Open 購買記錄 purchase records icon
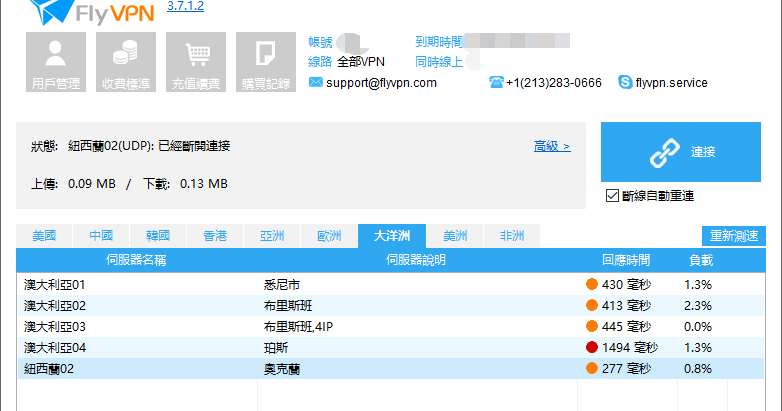Screen dimensions: 782x411 coord(266,62)
